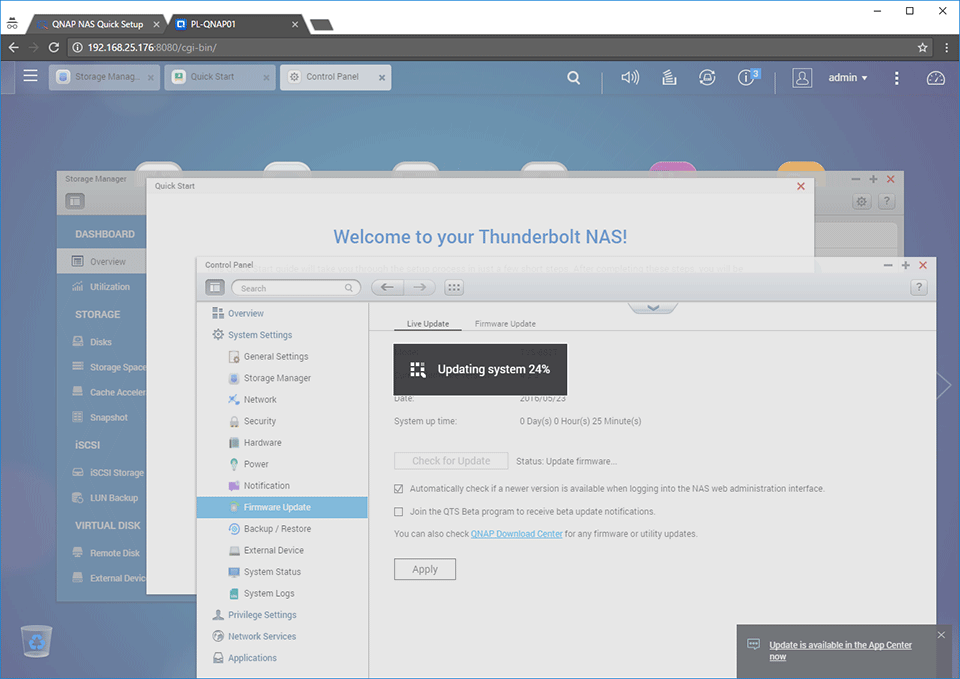
Task: Open Power settings in sidebar
Action: pyautogui.click(x=256, y=464)
